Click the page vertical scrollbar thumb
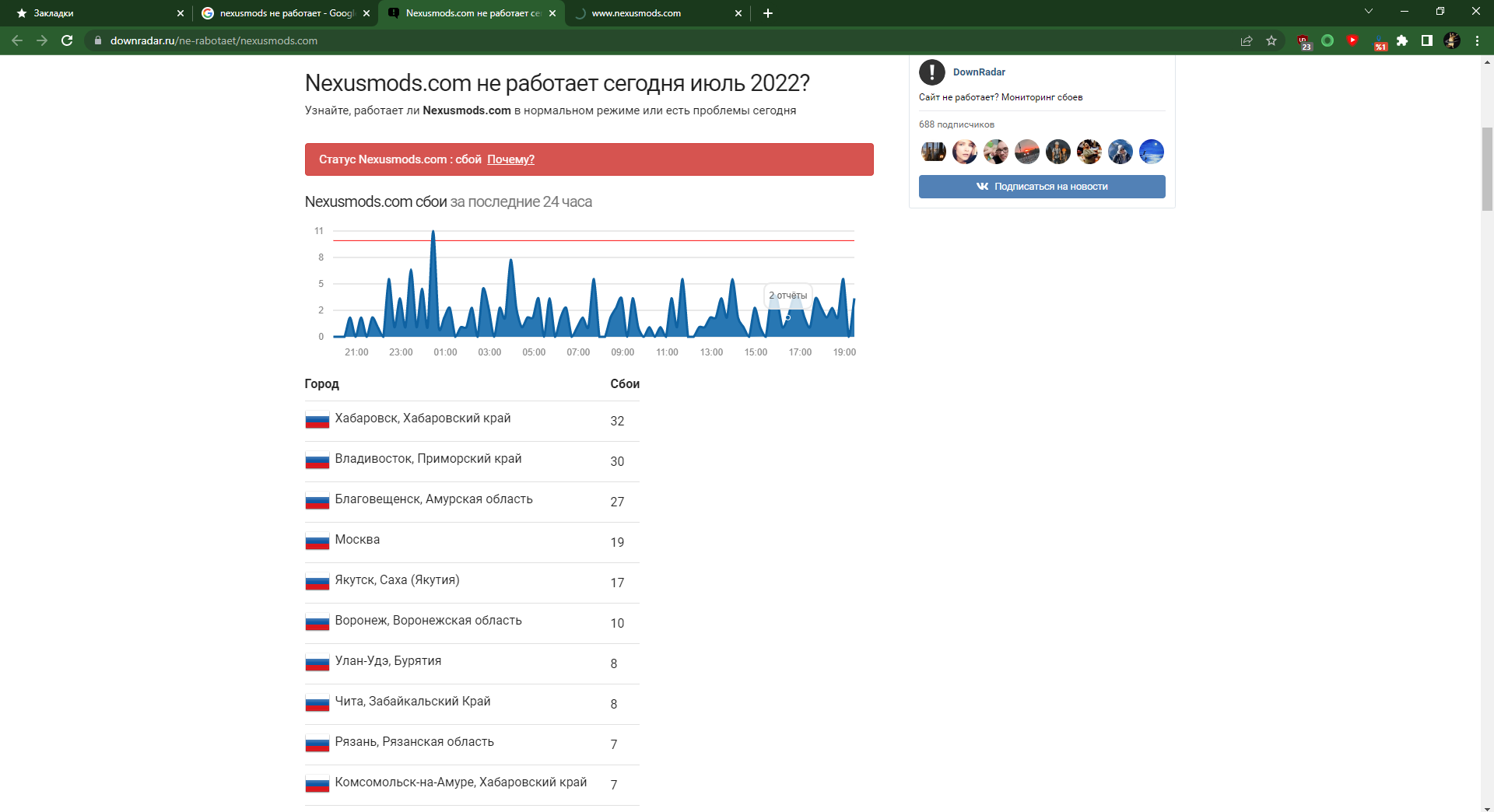 [x=1487, y=169]
